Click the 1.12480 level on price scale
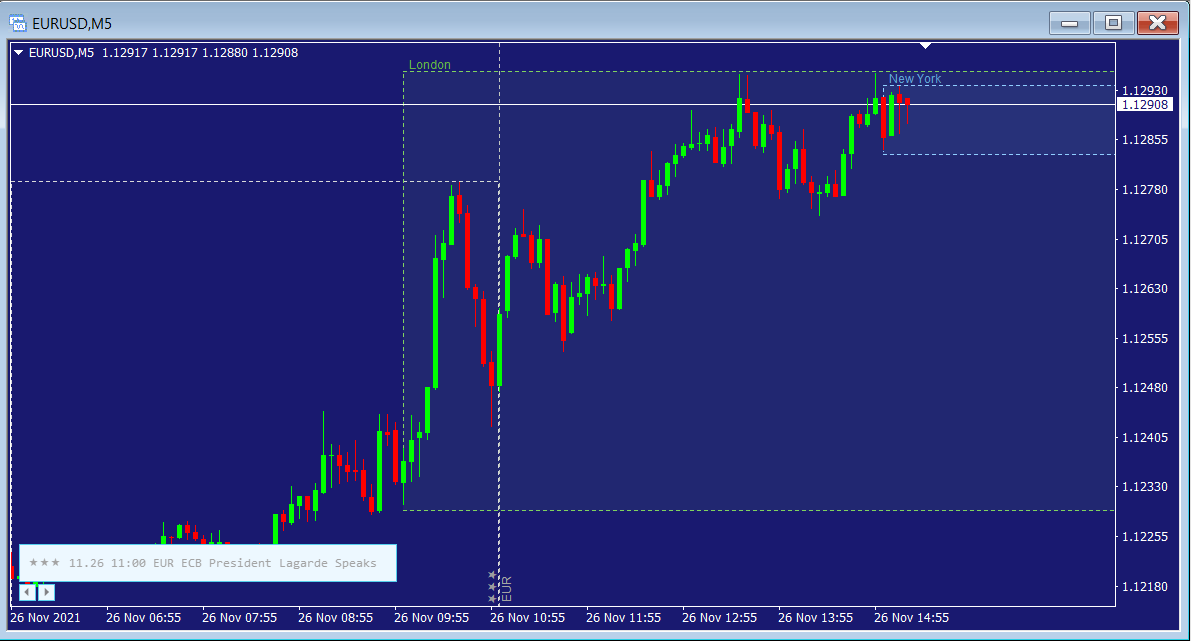Image resolution: width=1191 pixels, height=641 pixels. [x=1144, y=388]
